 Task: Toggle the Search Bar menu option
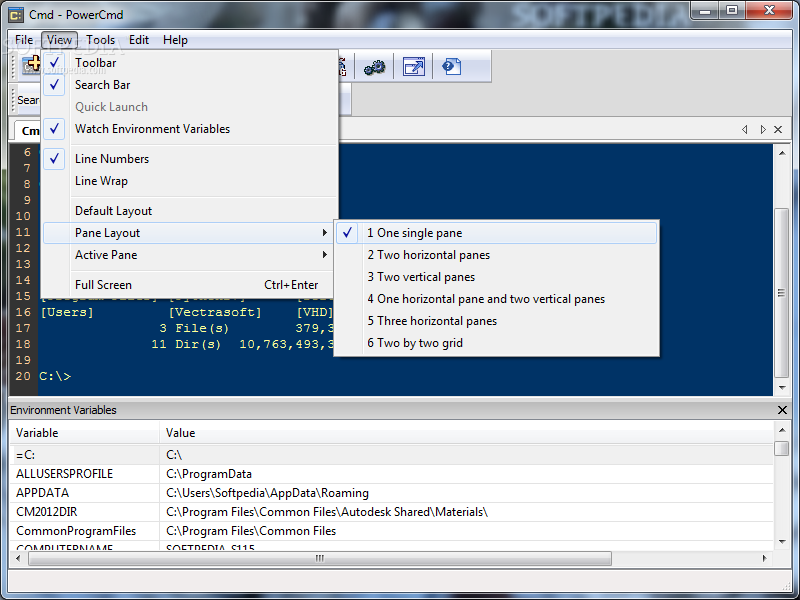(189, 85)
